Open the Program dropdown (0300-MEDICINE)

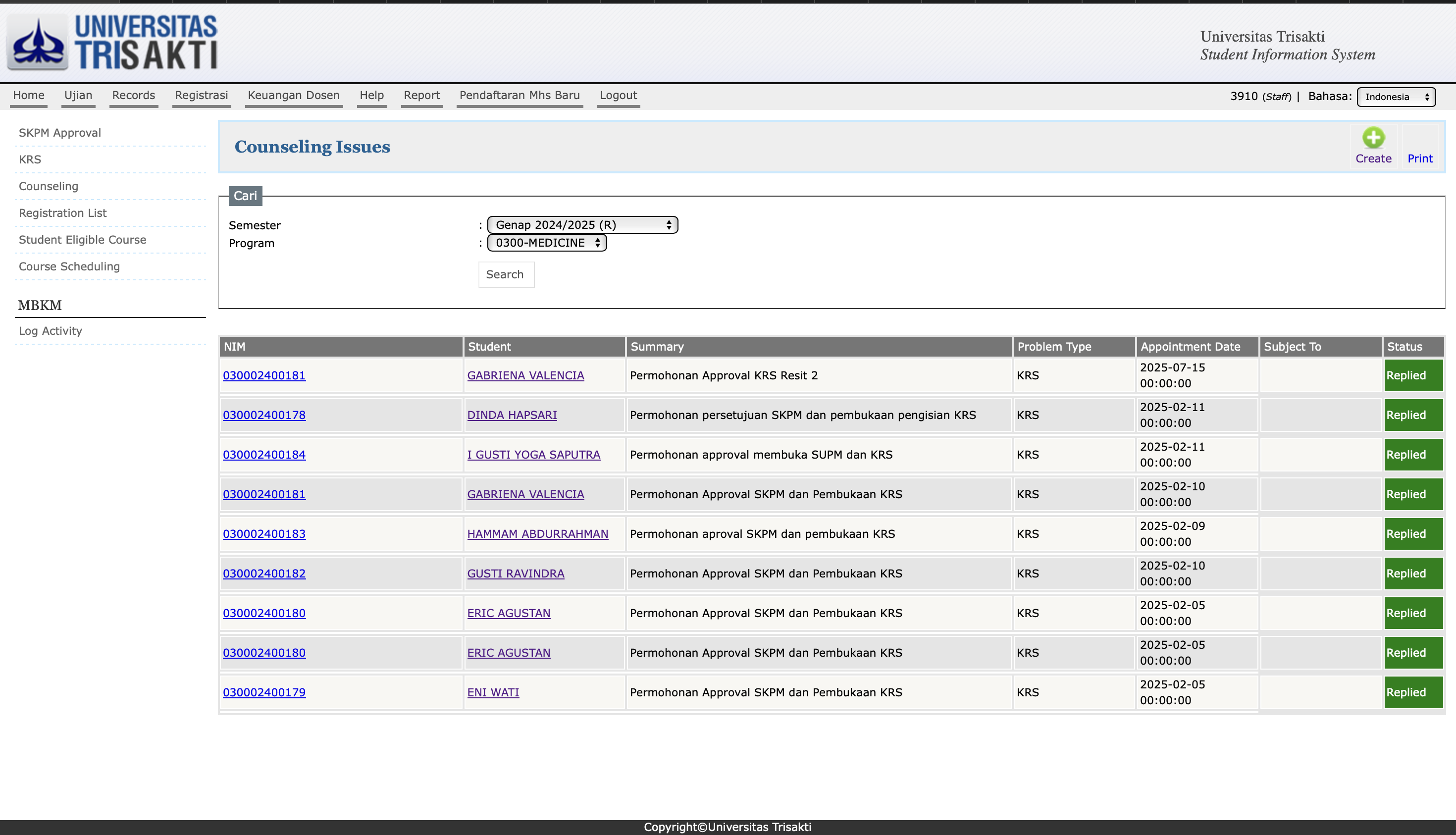tap(547, 243)
